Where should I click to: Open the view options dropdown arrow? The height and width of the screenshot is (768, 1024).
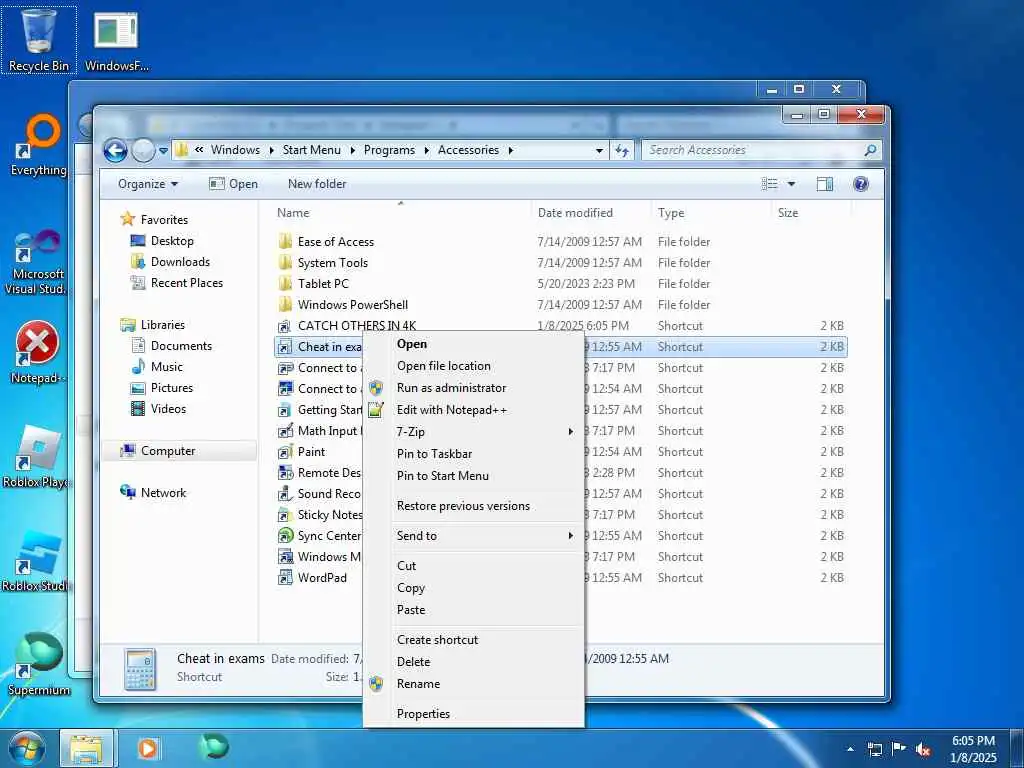tap(791, 184)
